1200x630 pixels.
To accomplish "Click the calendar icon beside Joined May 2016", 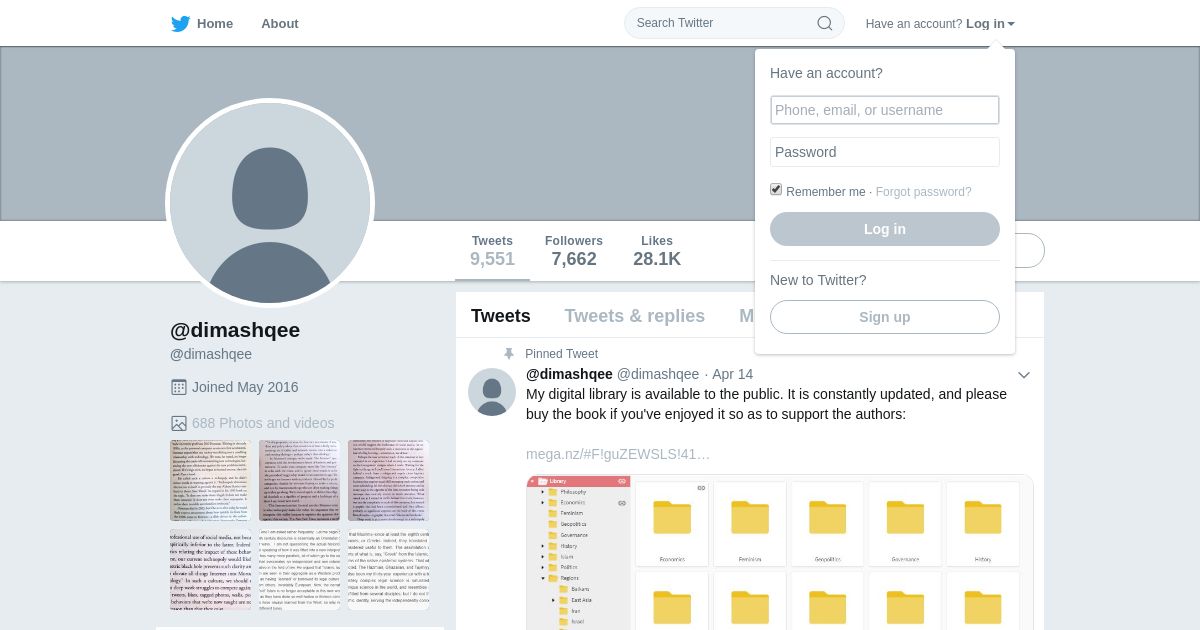I will tap(179, 387).
